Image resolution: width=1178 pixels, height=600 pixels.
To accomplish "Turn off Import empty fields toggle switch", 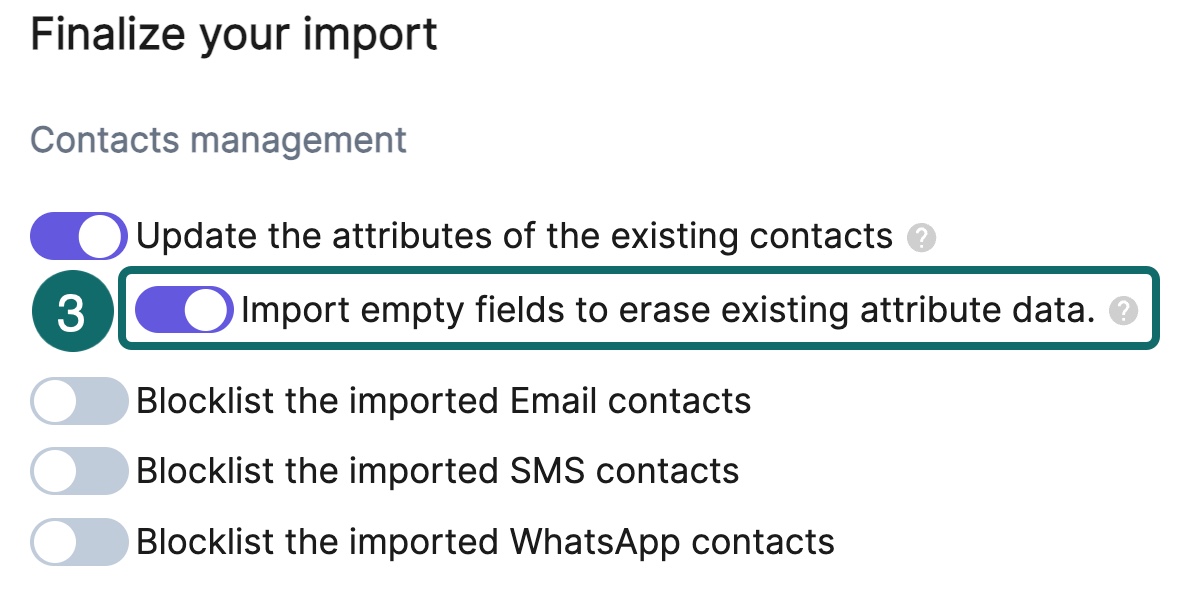I will point(184,311).
